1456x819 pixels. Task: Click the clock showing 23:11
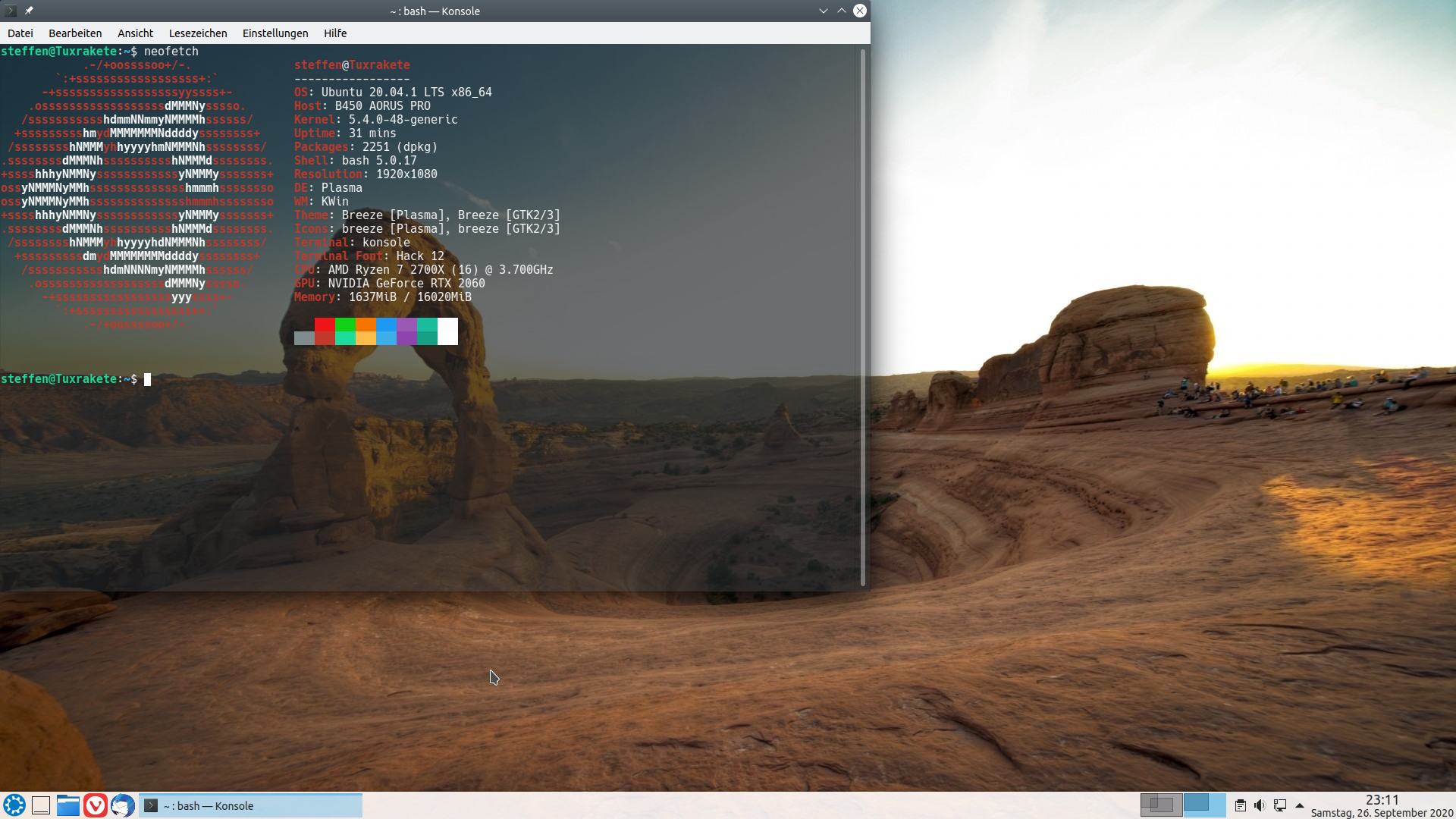pyautogui.click(x=1382, y=800)
